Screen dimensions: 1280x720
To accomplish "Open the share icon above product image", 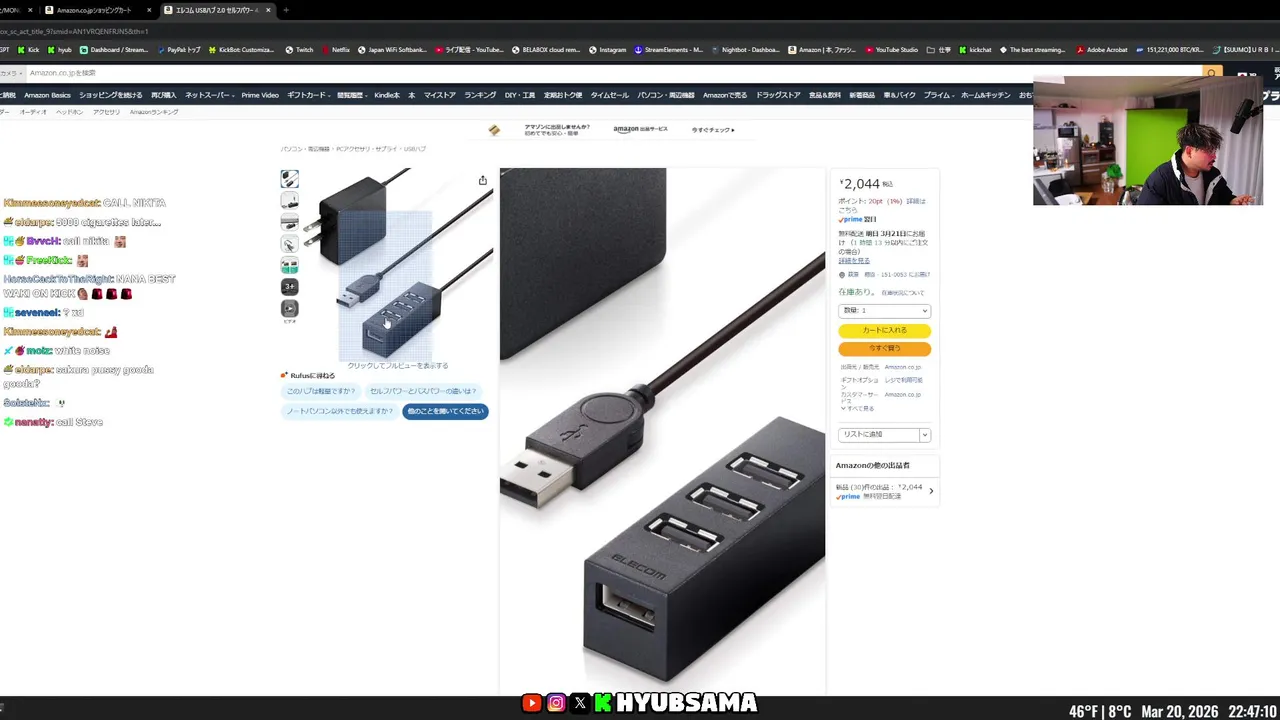I will coord(483,180).
